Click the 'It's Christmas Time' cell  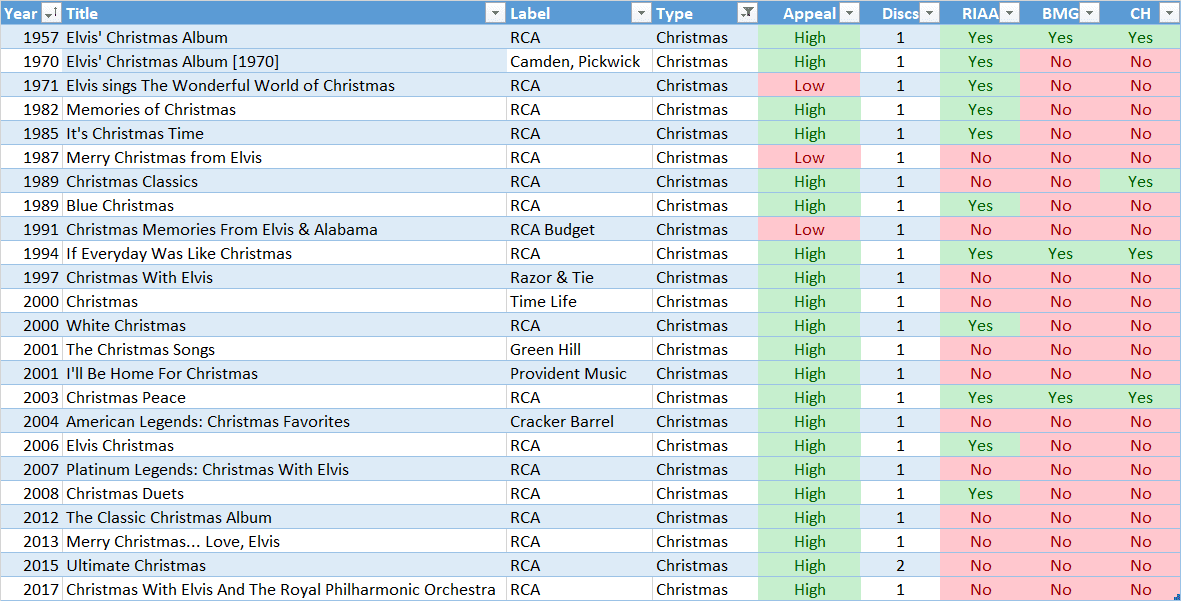pyautogui.click(x=284, y=134)
